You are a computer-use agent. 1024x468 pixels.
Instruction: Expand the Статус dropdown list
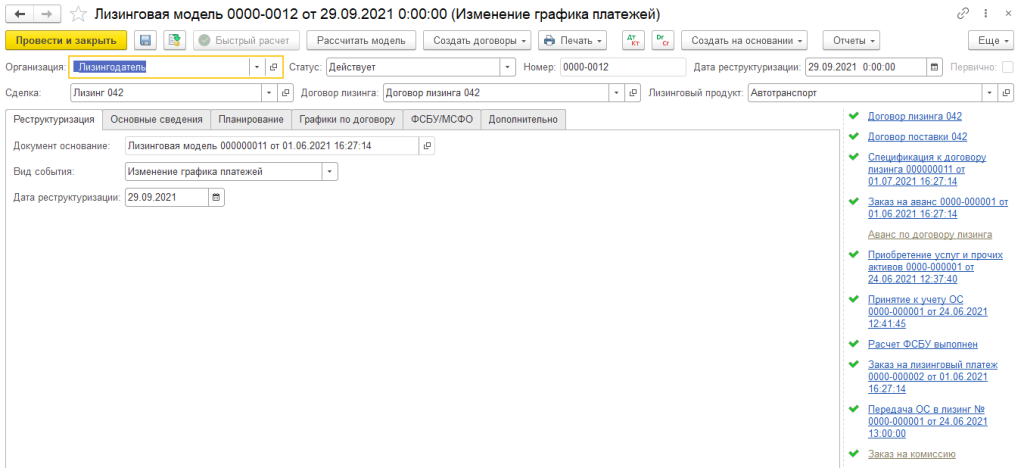click(x=507, y=67)
